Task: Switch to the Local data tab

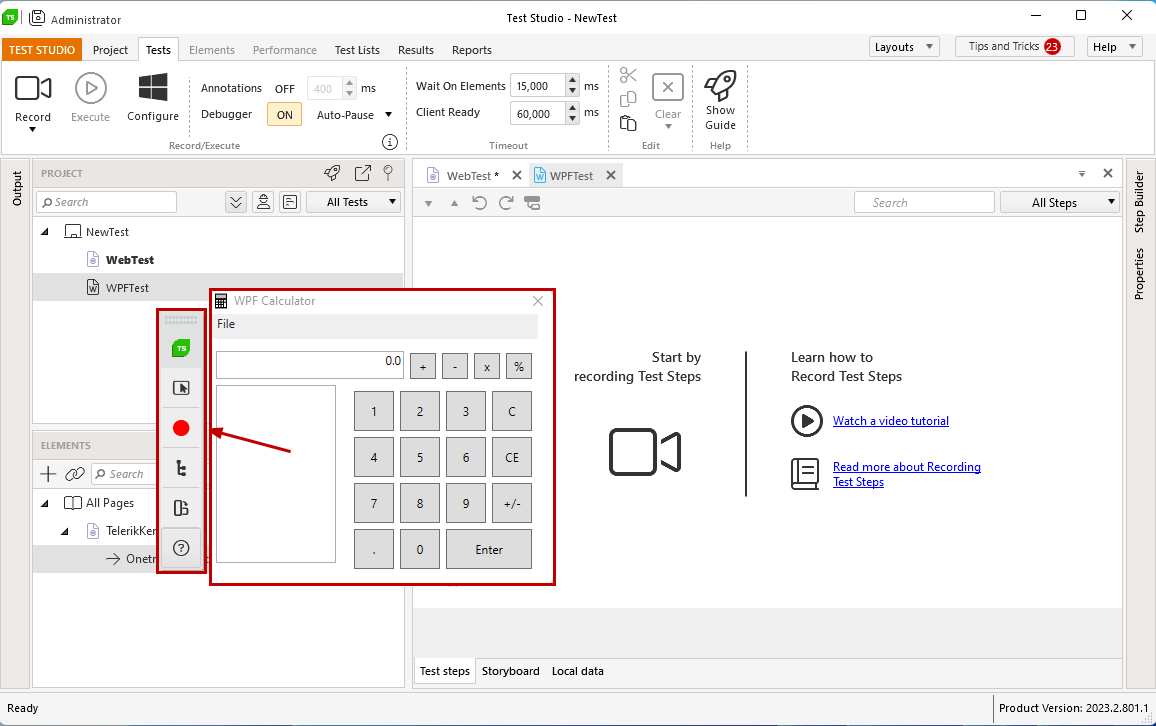Action: tap(577, 671)
